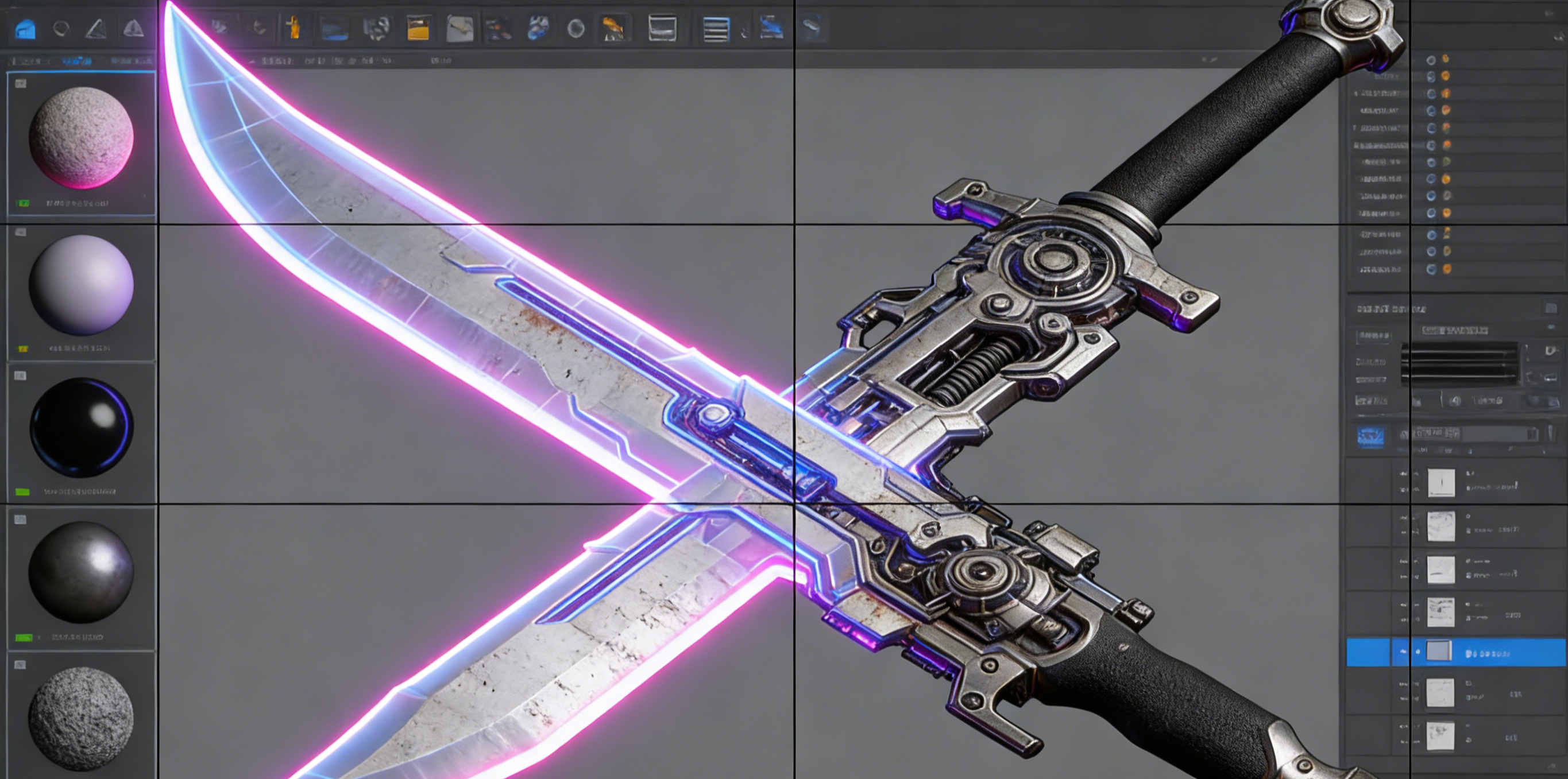Click the orange flame icon in toolbar
Viewport: 1568px width, 779px height.
coord(612,28)
